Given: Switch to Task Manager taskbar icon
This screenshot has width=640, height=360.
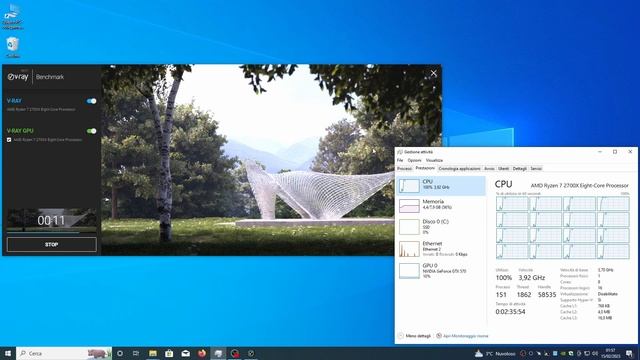Looking at the screenshot, I should click(x=218, y=353).
